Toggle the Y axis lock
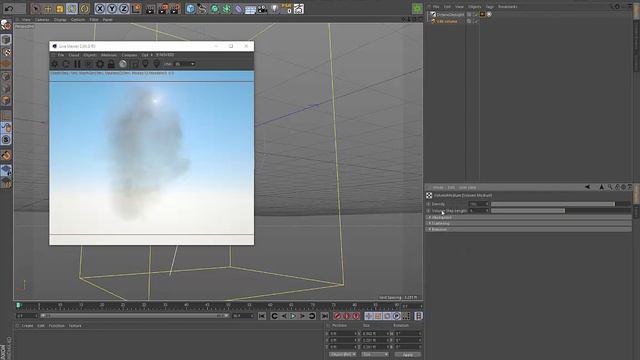The image size is (640, 360). (x=112, y=9)
